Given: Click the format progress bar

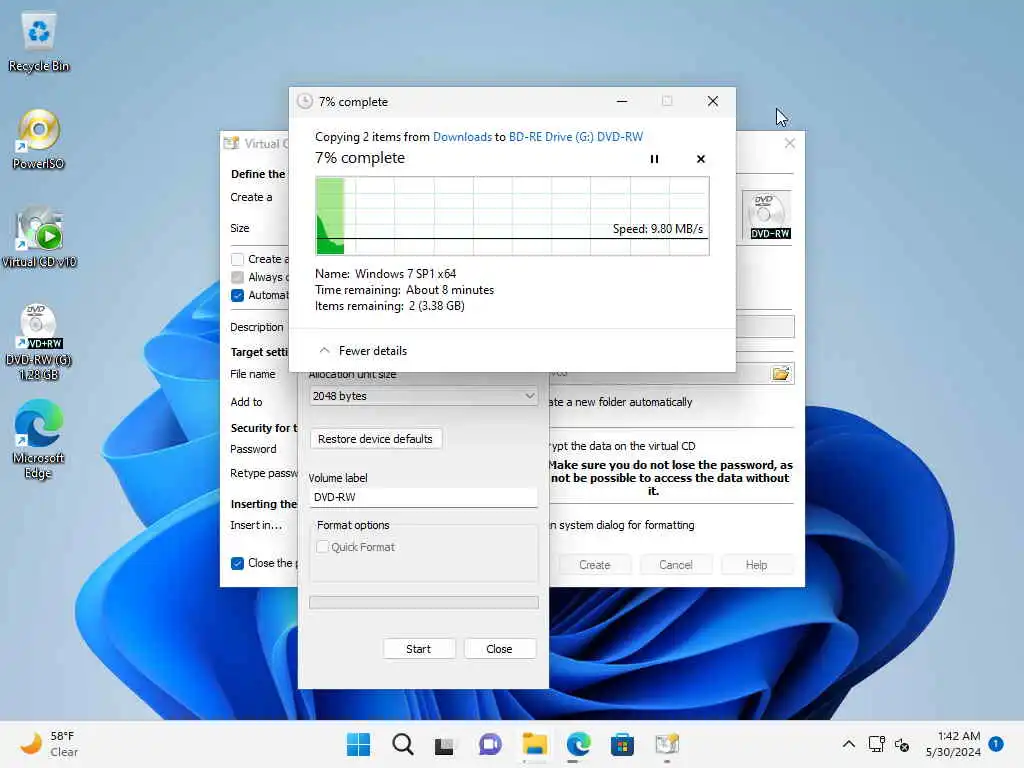Looking at the screenshot, I should click(424, 602).
